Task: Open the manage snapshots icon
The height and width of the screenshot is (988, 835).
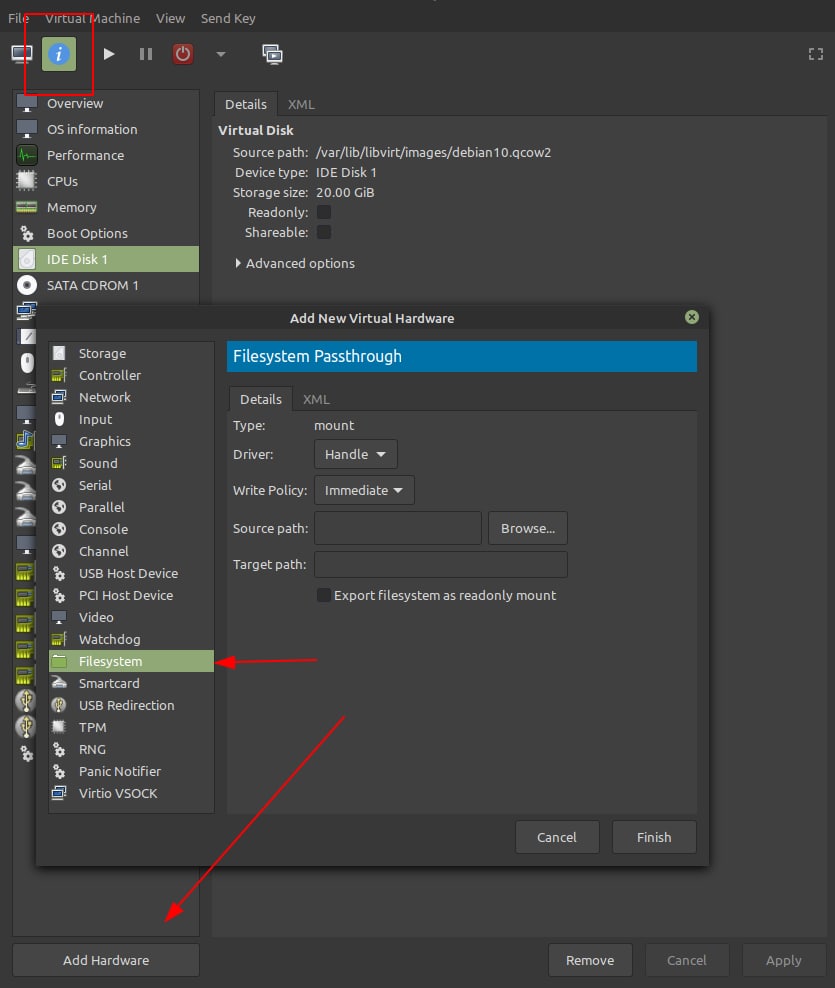Action: click(272, 54)
